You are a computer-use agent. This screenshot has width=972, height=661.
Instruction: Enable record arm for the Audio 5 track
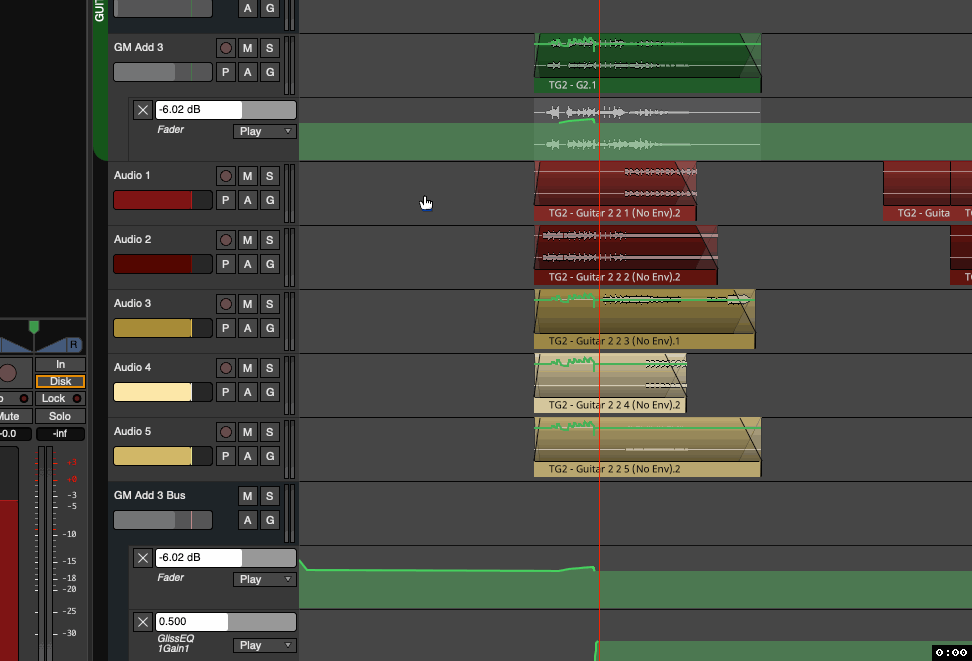226,432
